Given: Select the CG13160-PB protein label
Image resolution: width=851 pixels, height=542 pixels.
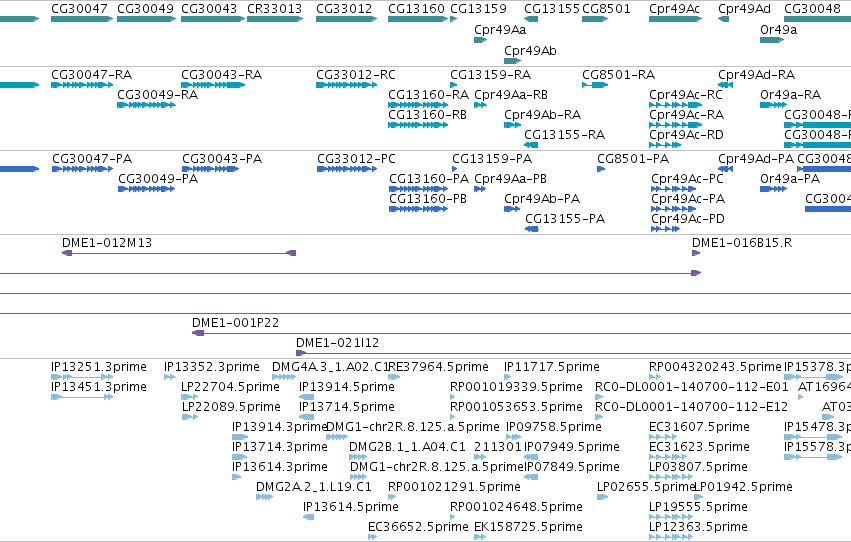Looking at the screenshot, I should click(x=428, y=199).
